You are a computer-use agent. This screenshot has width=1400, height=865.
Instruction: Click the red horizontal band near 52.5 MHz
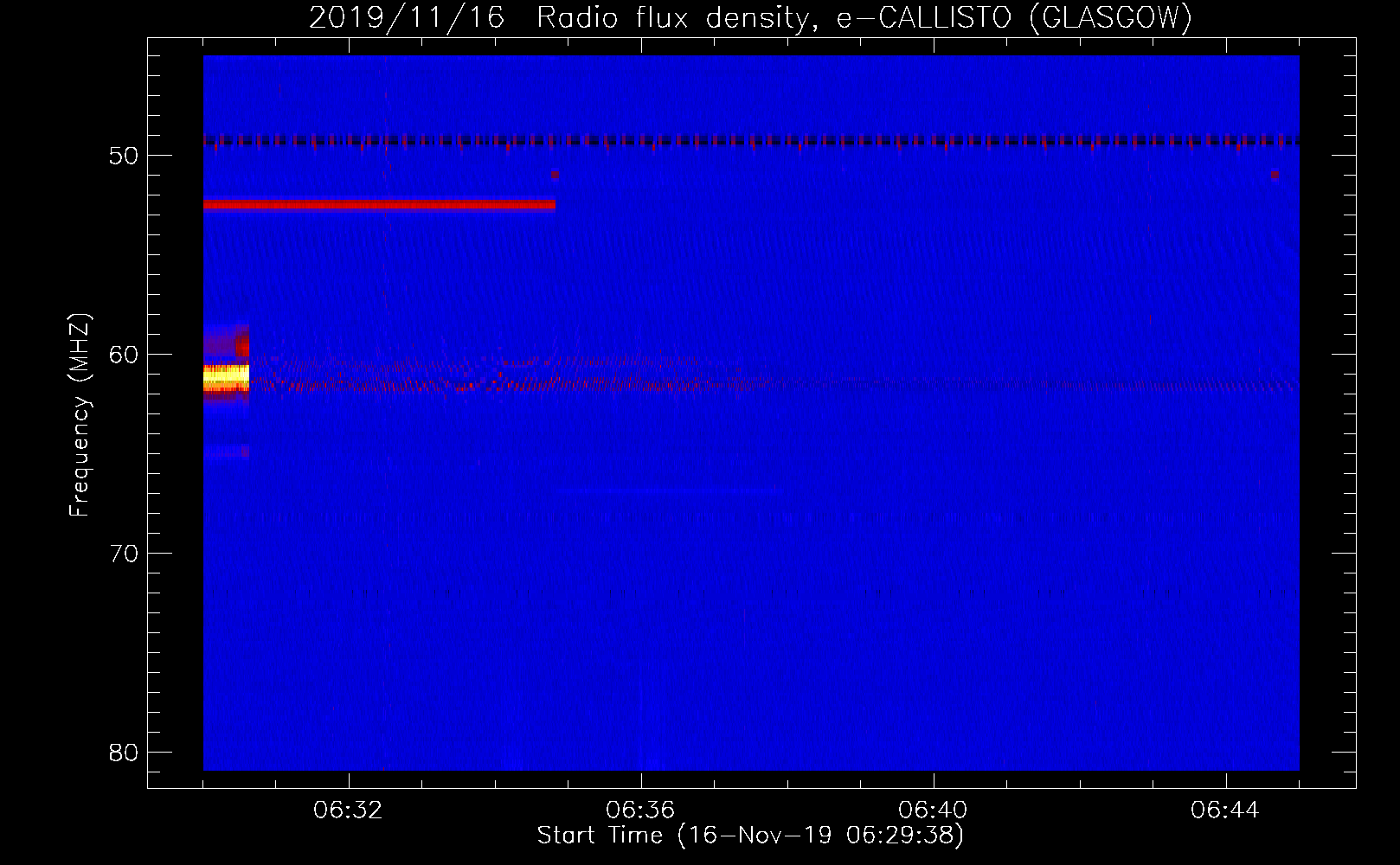click(379, 205)
